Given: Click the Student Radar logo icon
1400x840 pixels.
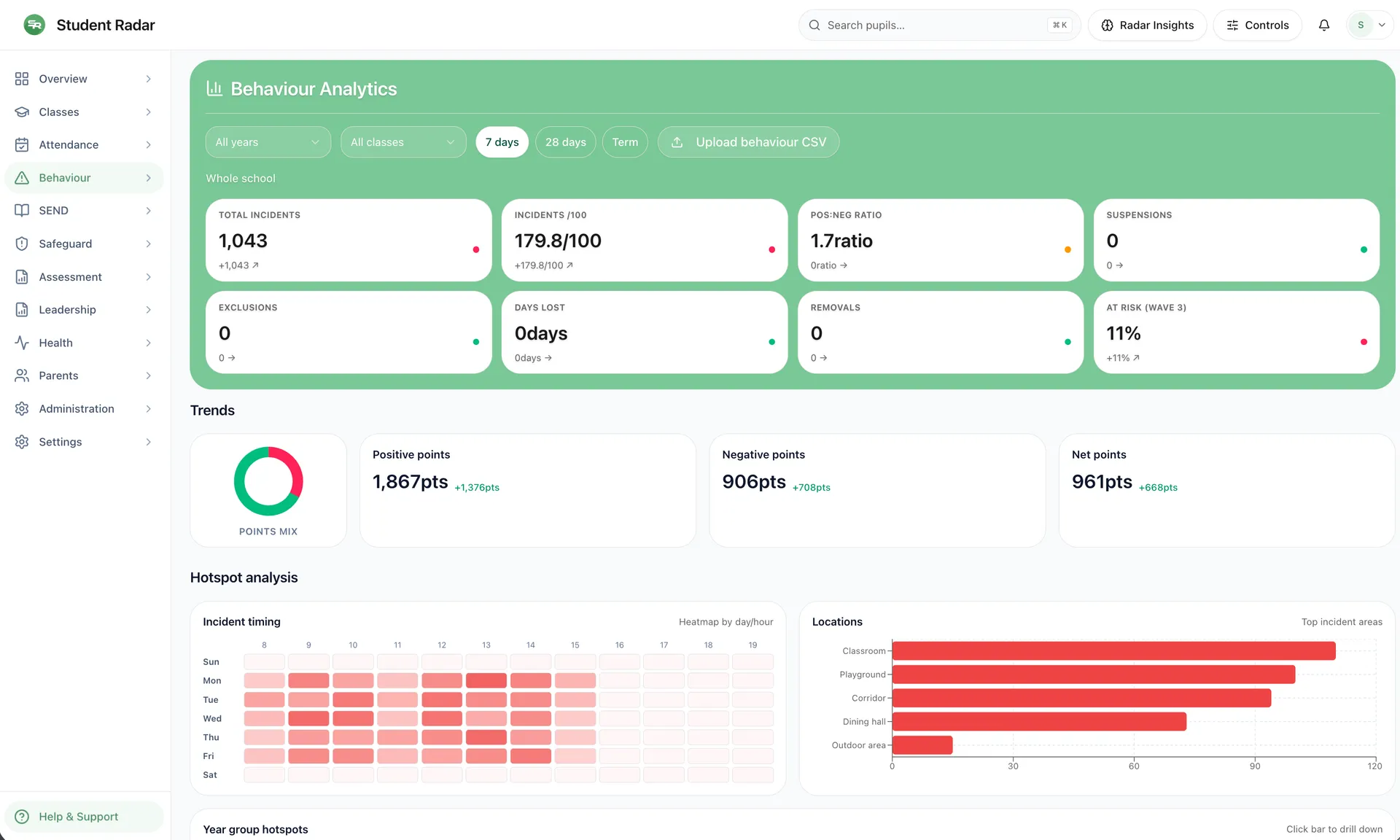Looking at the screenshot, I should [34, 25].
